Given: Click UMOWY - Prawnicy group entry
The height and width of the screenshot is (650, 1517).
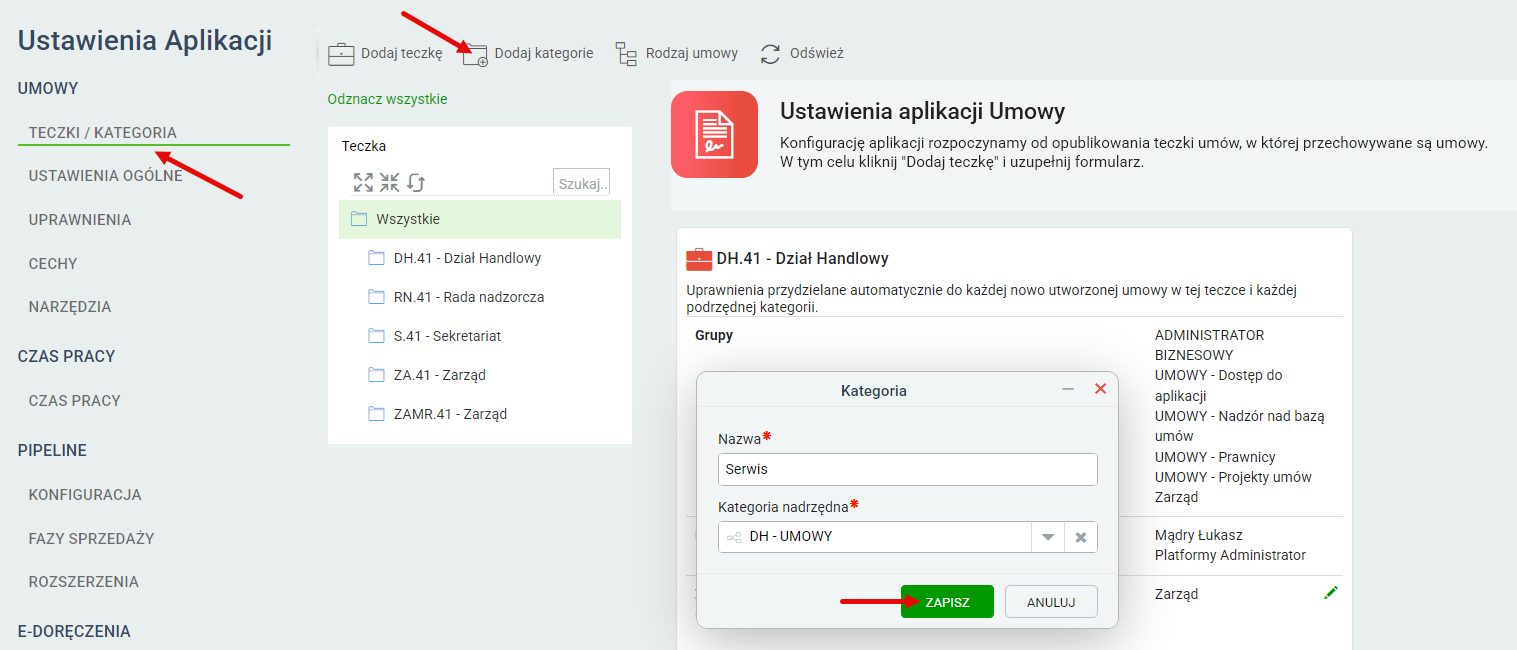Looking at the screenshot, I should pos(1215,457).
